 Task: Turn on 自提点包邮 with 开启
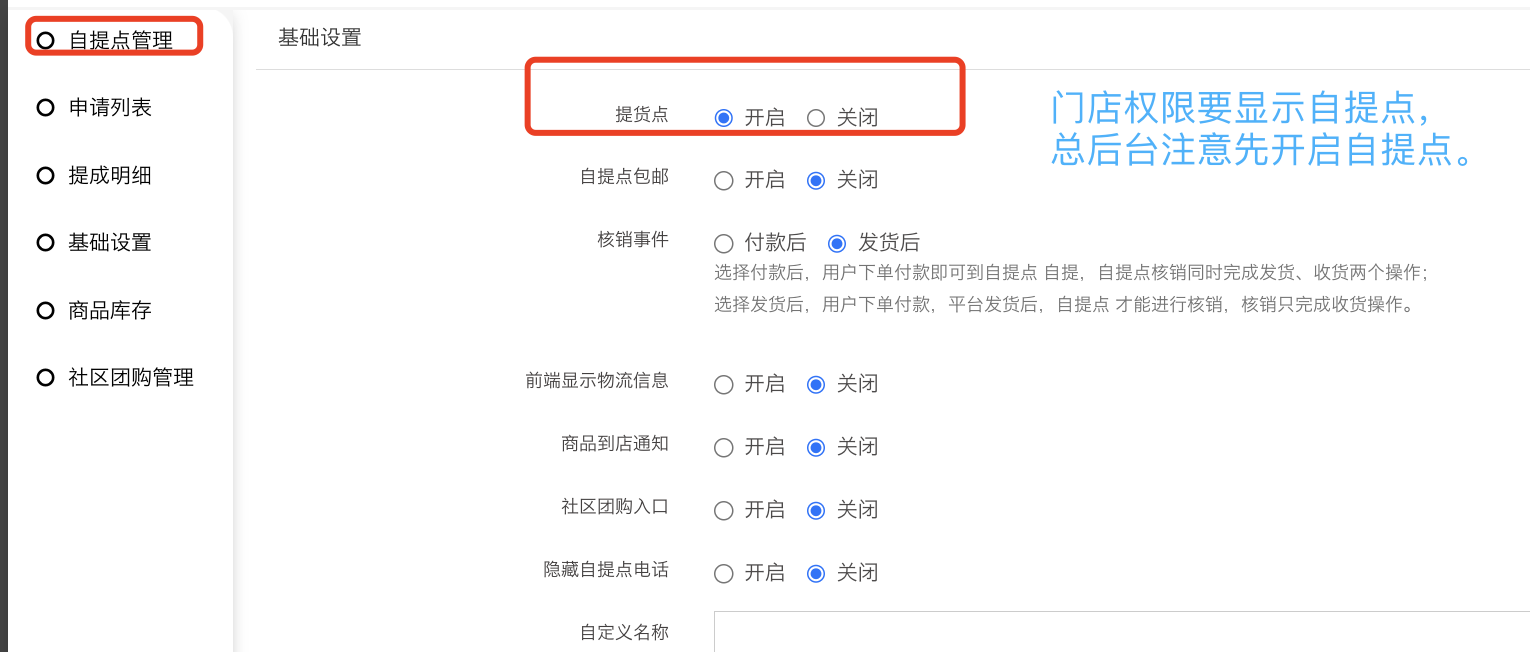(724, 181)
